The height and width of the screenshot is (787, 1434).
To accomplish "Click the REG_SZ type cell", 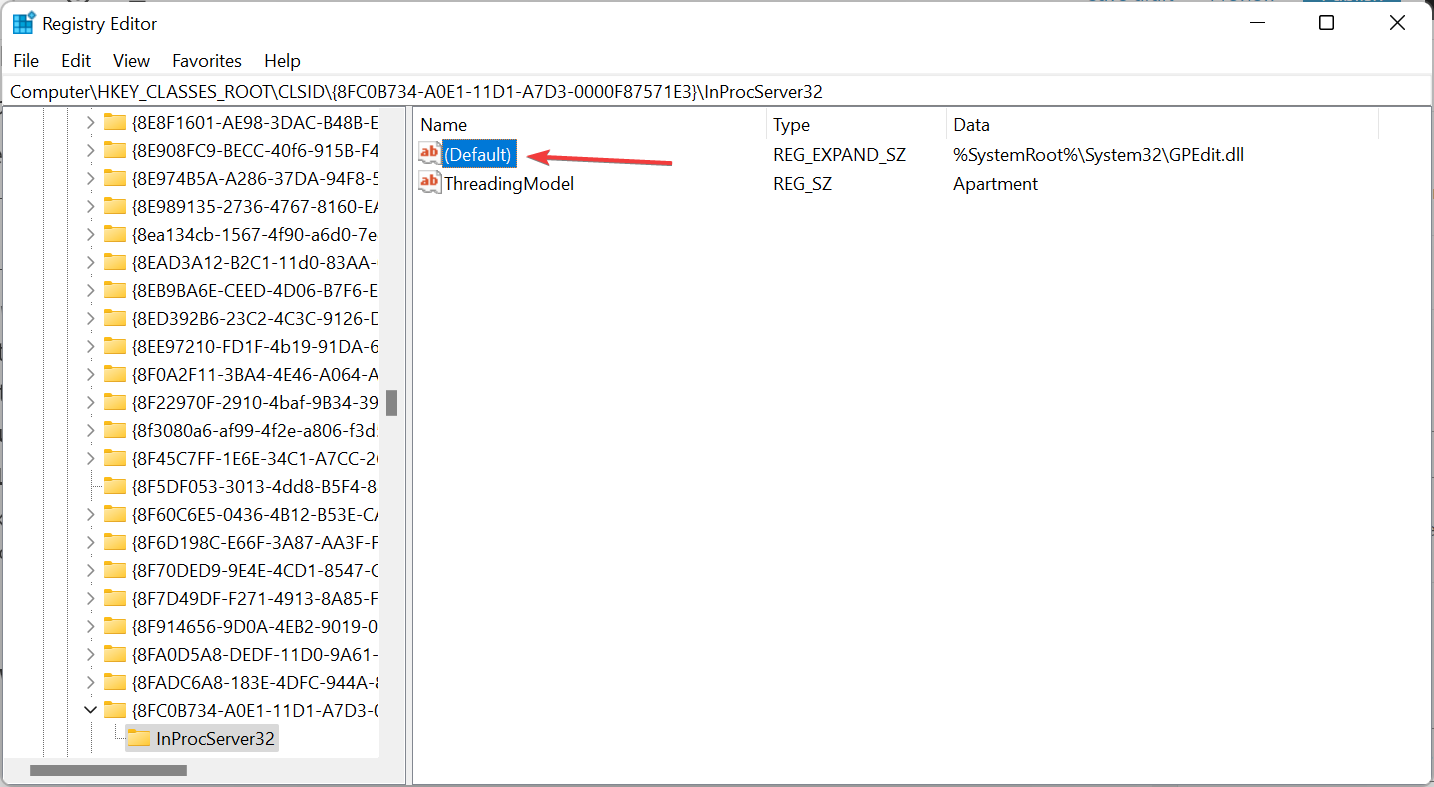I will tap(802, 184).
